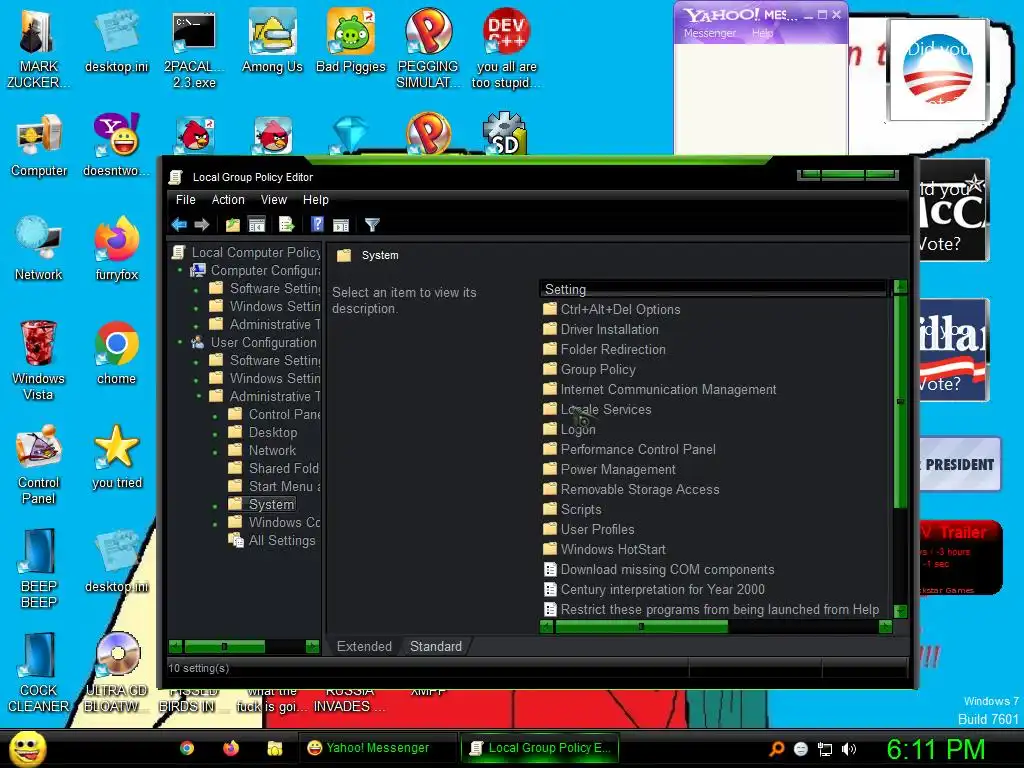This screenshot has height=768, width=1024.
Task: Collapse the Computer Configuration tree node
Action: pyautogui.click(x=181, y=270)
